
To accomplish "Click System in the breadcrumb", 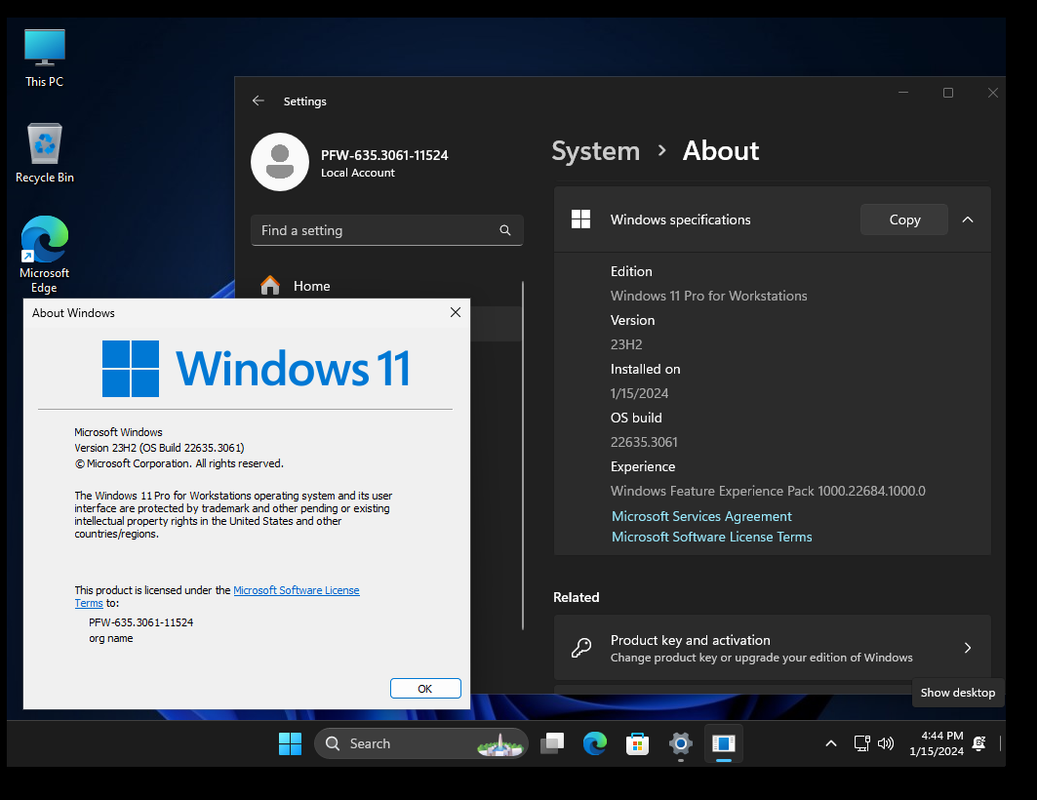I will 595,151.
